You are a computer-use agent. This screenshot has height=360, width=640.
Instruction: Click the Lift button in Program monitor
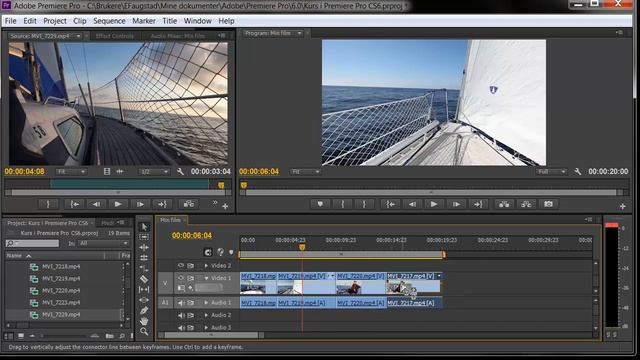click(504, 204)
